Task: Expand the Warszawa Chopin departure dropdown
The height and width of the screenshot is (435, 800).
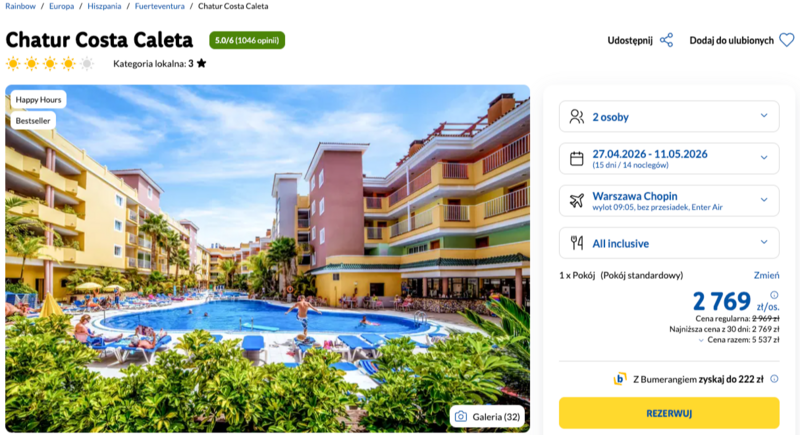Action: (x=669, y=200)
